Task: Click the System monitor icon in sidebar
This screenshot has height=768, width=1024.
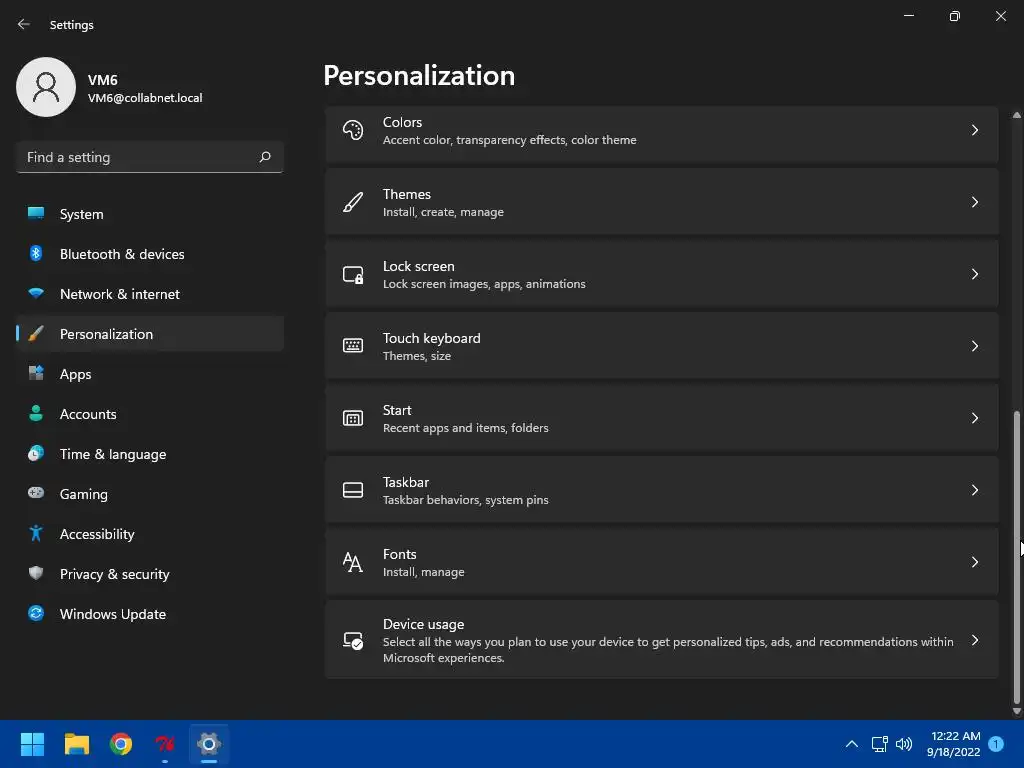Action: pyautogui.click(x=36, y=214)
